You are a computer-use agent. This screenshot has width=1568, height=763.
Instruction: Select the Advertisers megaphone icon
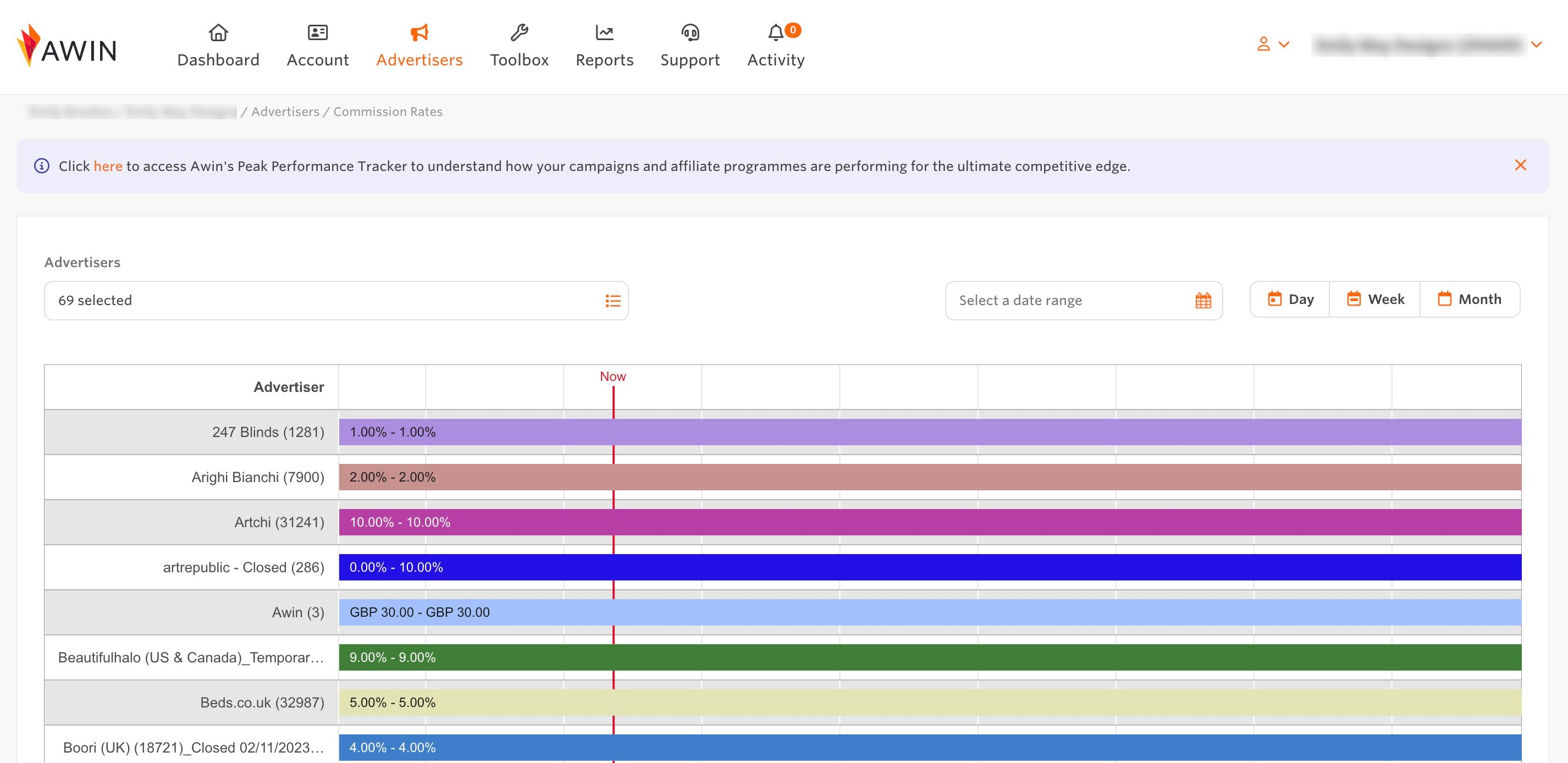(x=419, y=32)
